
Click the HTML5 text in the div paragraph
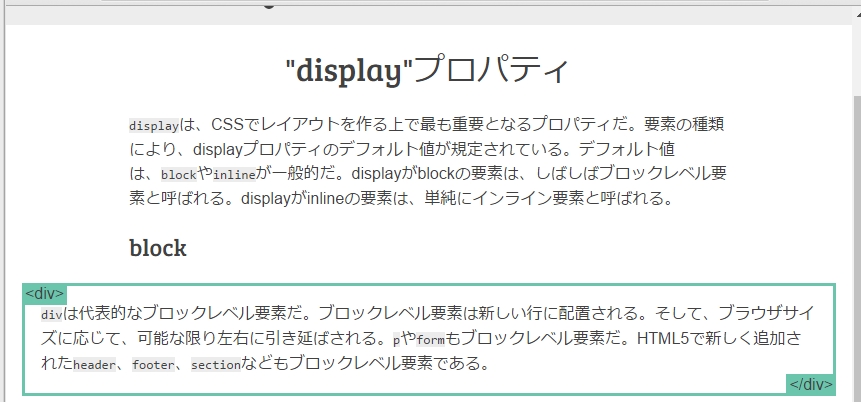[x=663, y=339]
